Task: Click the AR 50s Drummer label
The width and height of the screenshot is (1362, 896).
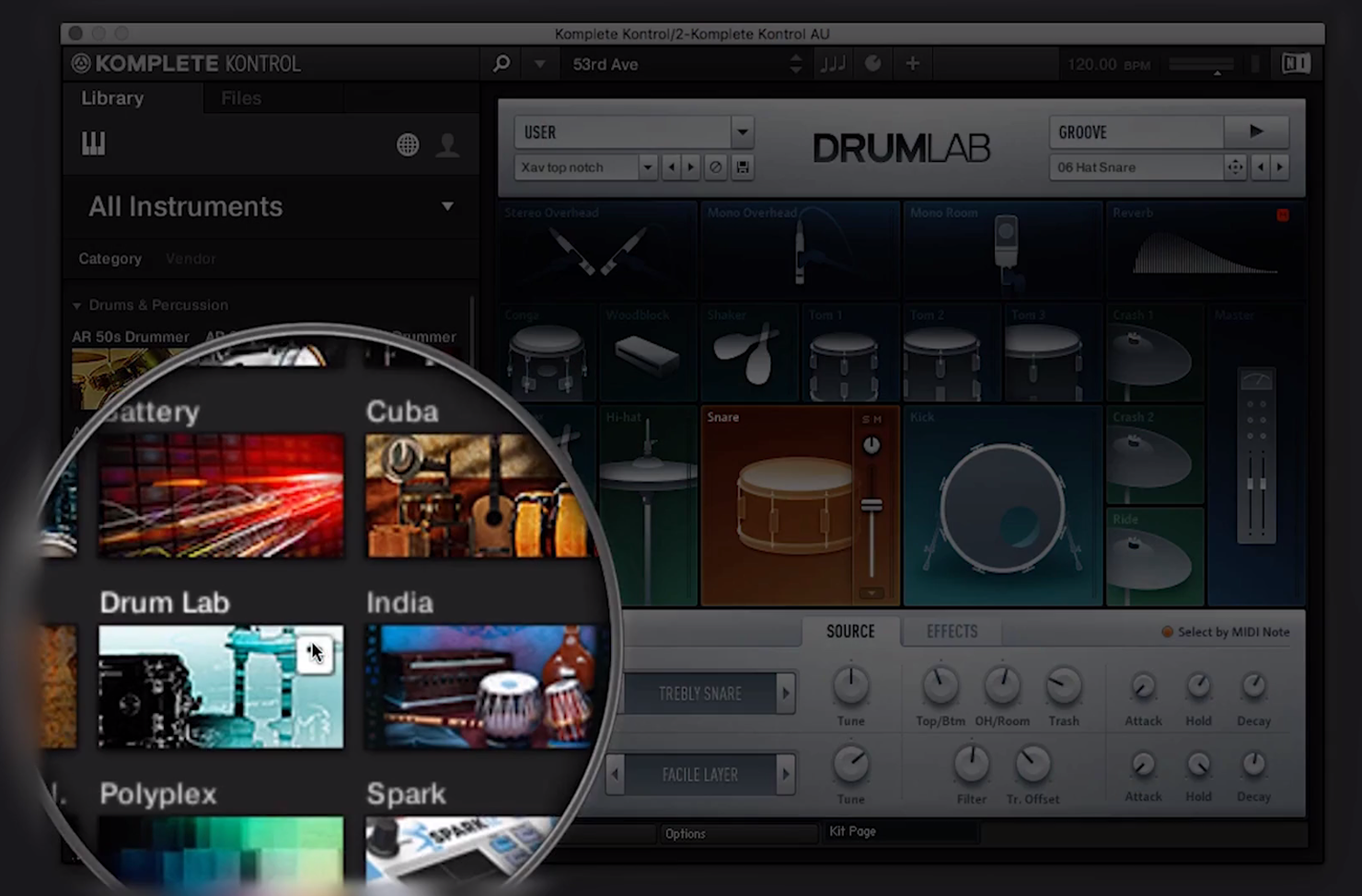Action: point(131,337)
